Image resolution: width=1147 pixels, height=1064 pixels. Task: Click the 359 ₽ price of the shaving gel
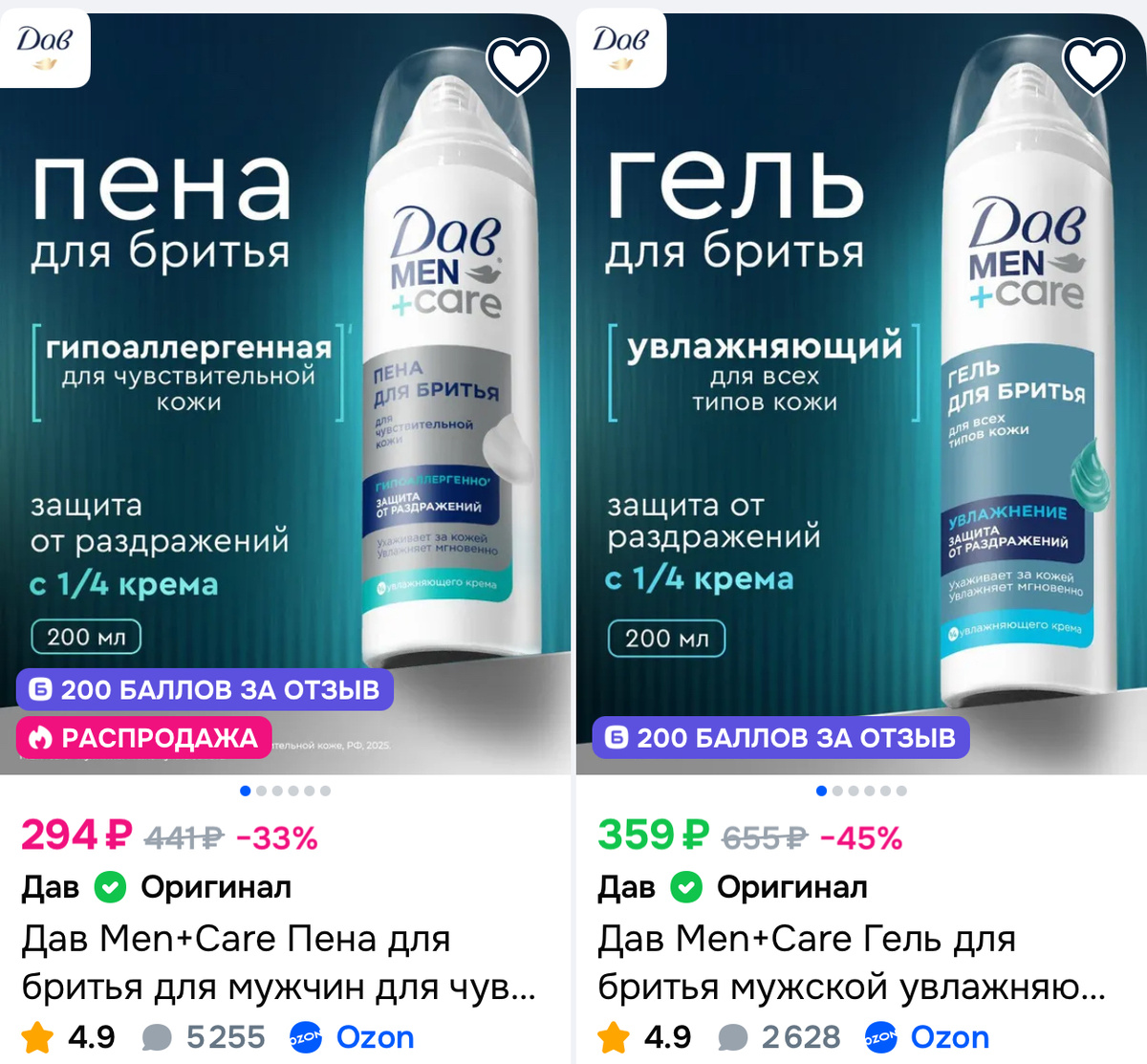pos(653,836)
